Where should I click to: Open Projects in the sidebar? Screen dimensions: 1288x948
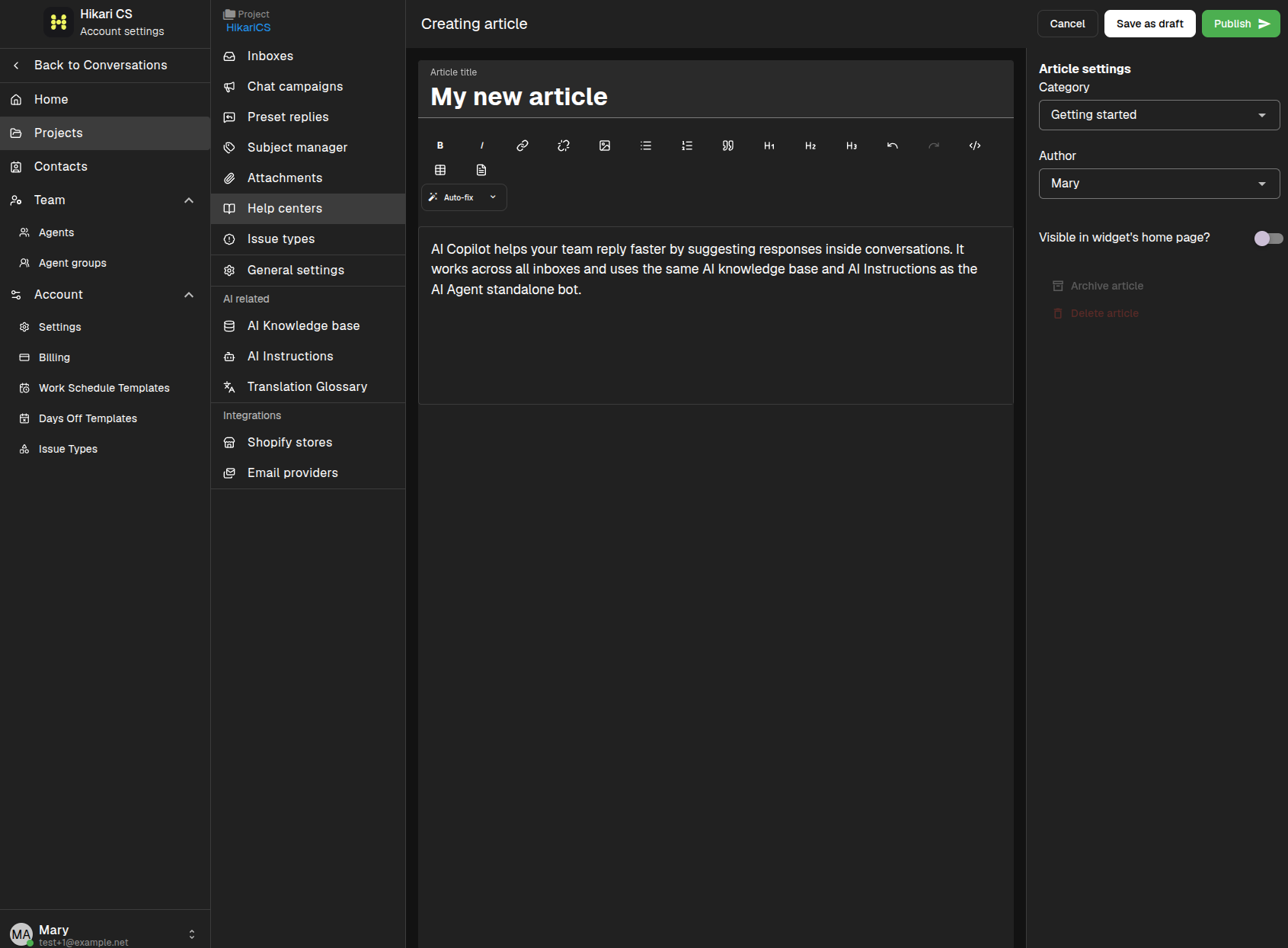click(105, 133)
